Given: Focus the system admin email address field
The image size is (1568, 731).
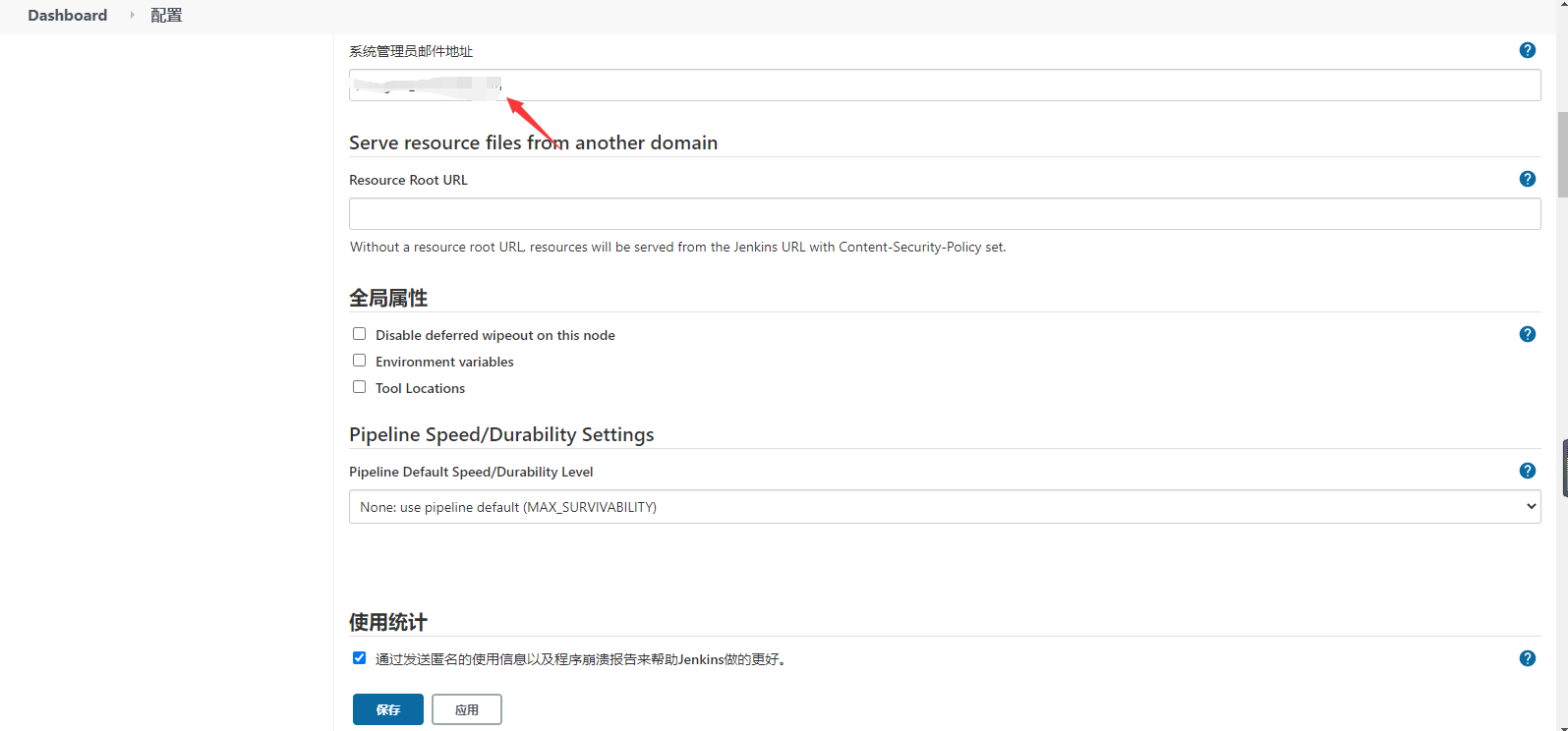Looking at the screenshot, I should 945,85.
